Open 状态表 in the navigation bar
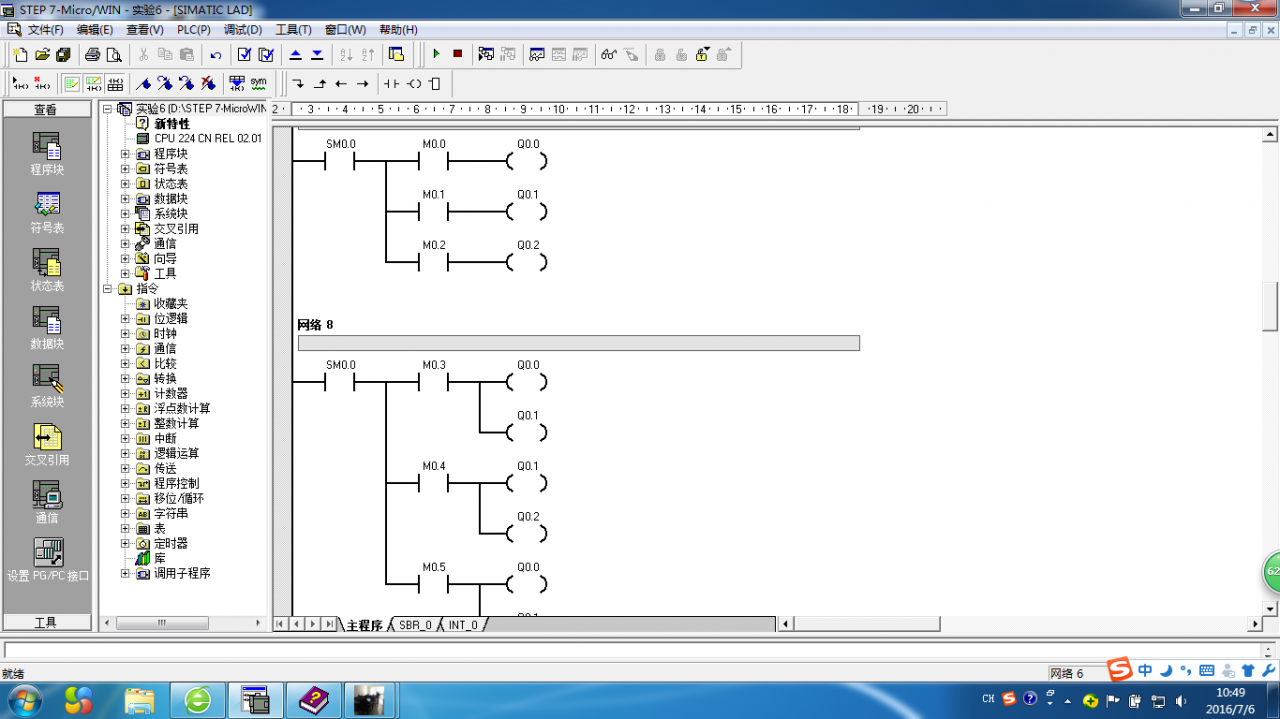The image size is (1280, 719). pos(47,272)
